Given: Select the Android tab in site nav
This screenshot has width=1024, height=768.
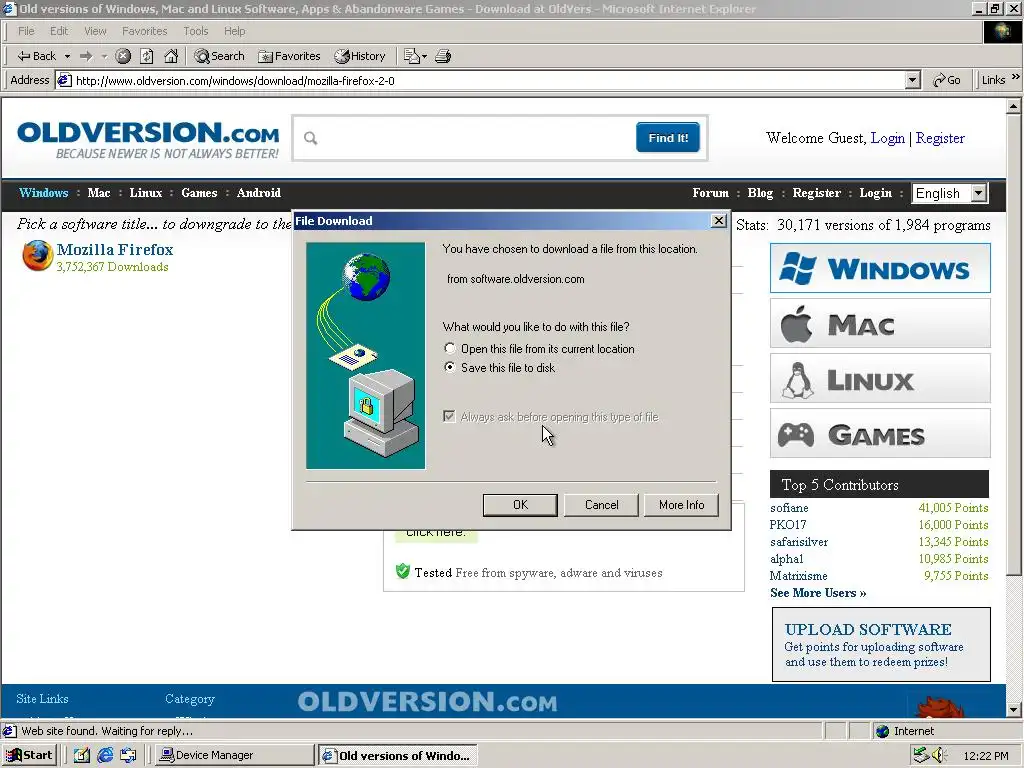Looking at the screenshot, I should [x=259, y=193].
